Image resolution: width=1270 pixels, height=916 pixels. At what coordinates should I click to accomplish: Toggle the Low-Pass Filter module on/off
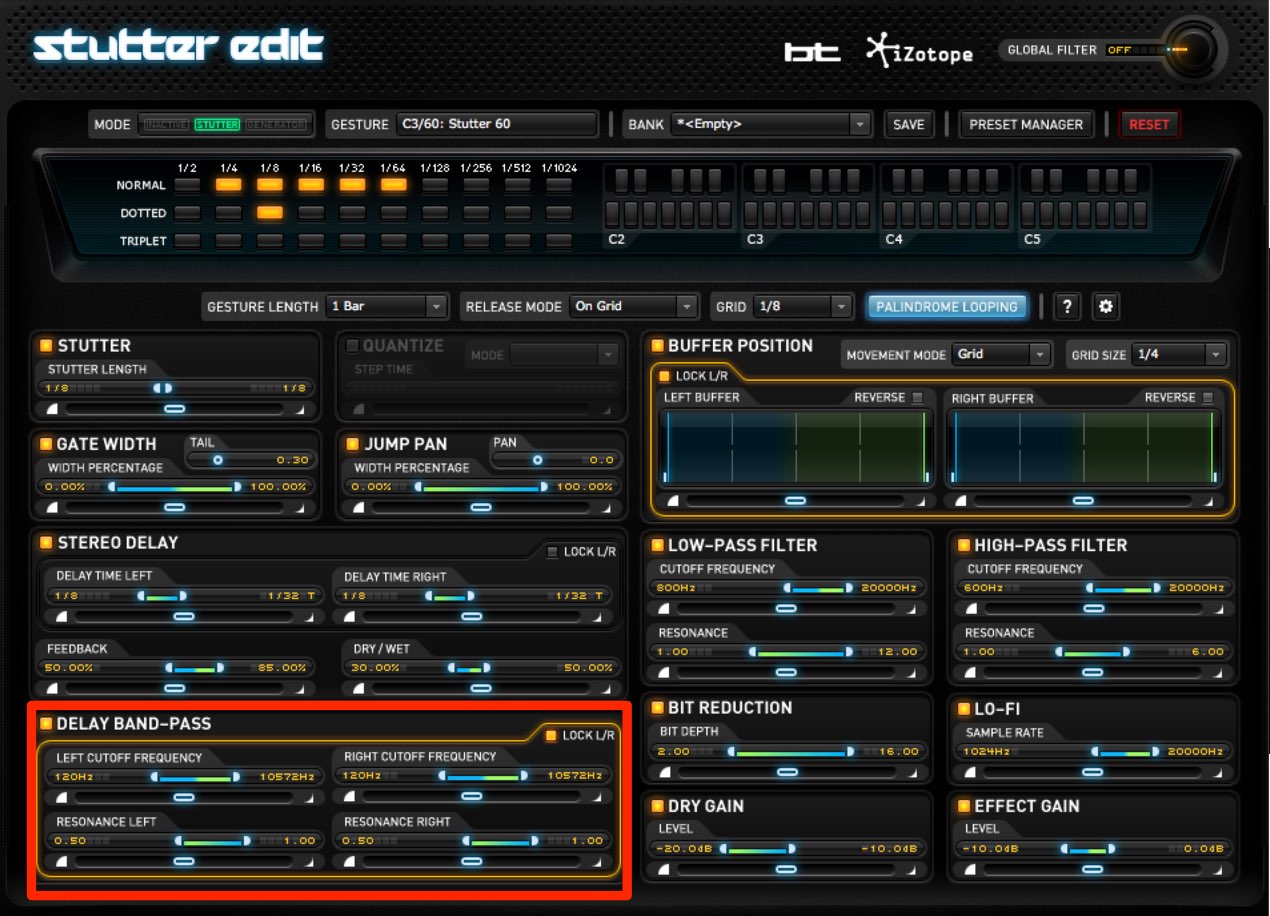pyautogui.click(x=657, y=546)
